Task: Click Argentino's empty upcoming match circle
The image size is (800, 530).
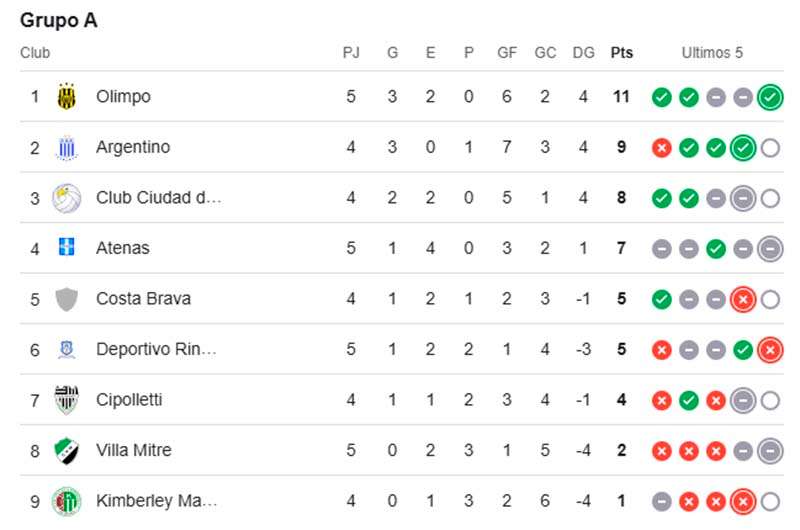Action: pyautogui.click(x=770, y=148)
